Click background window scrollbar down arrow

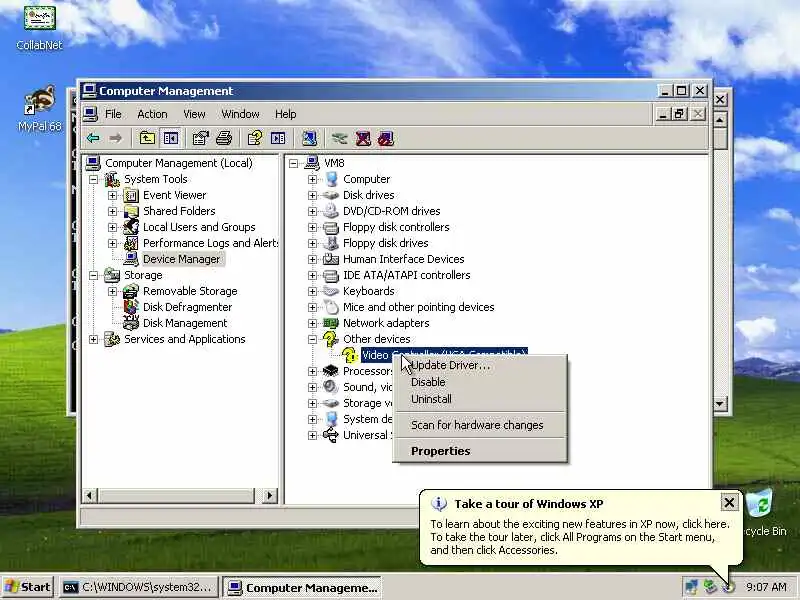pyautogui.click(x=719, y=404)
